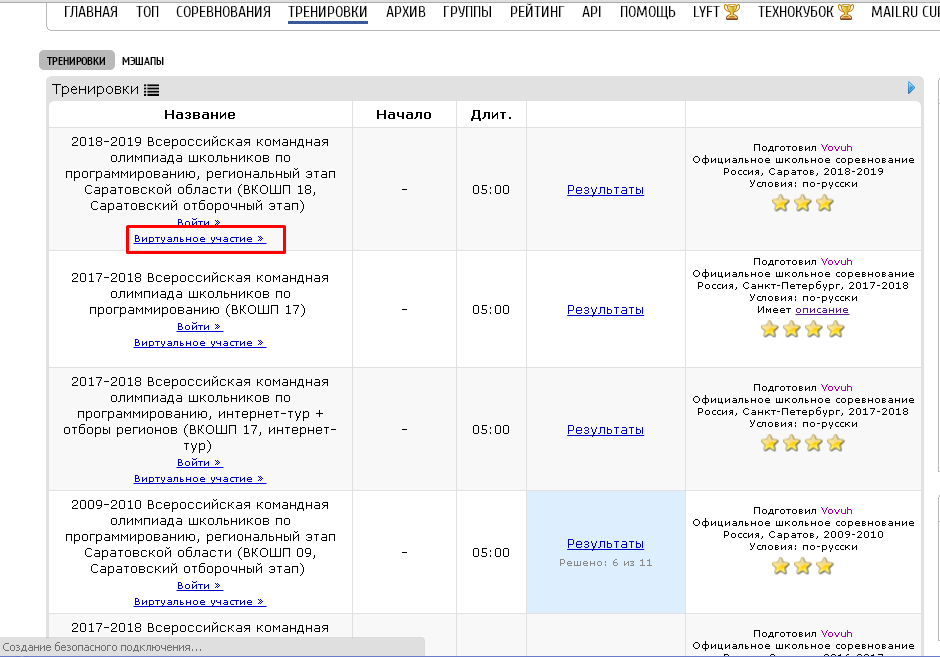Click the star rating of ВКОШП 17 интернет-тур row
This screenshot has height=657, width=940.
[x=803, y=443]
